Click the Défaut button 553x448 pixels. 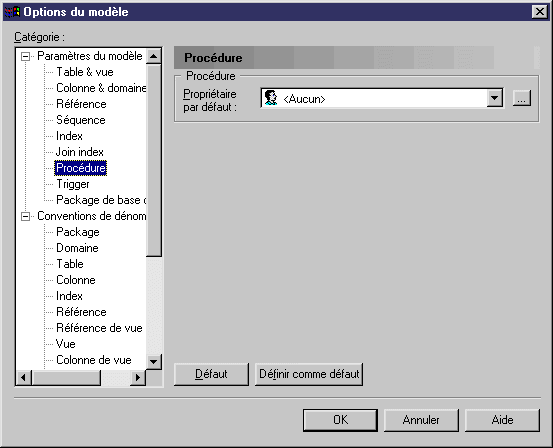(x=211, y=374)
